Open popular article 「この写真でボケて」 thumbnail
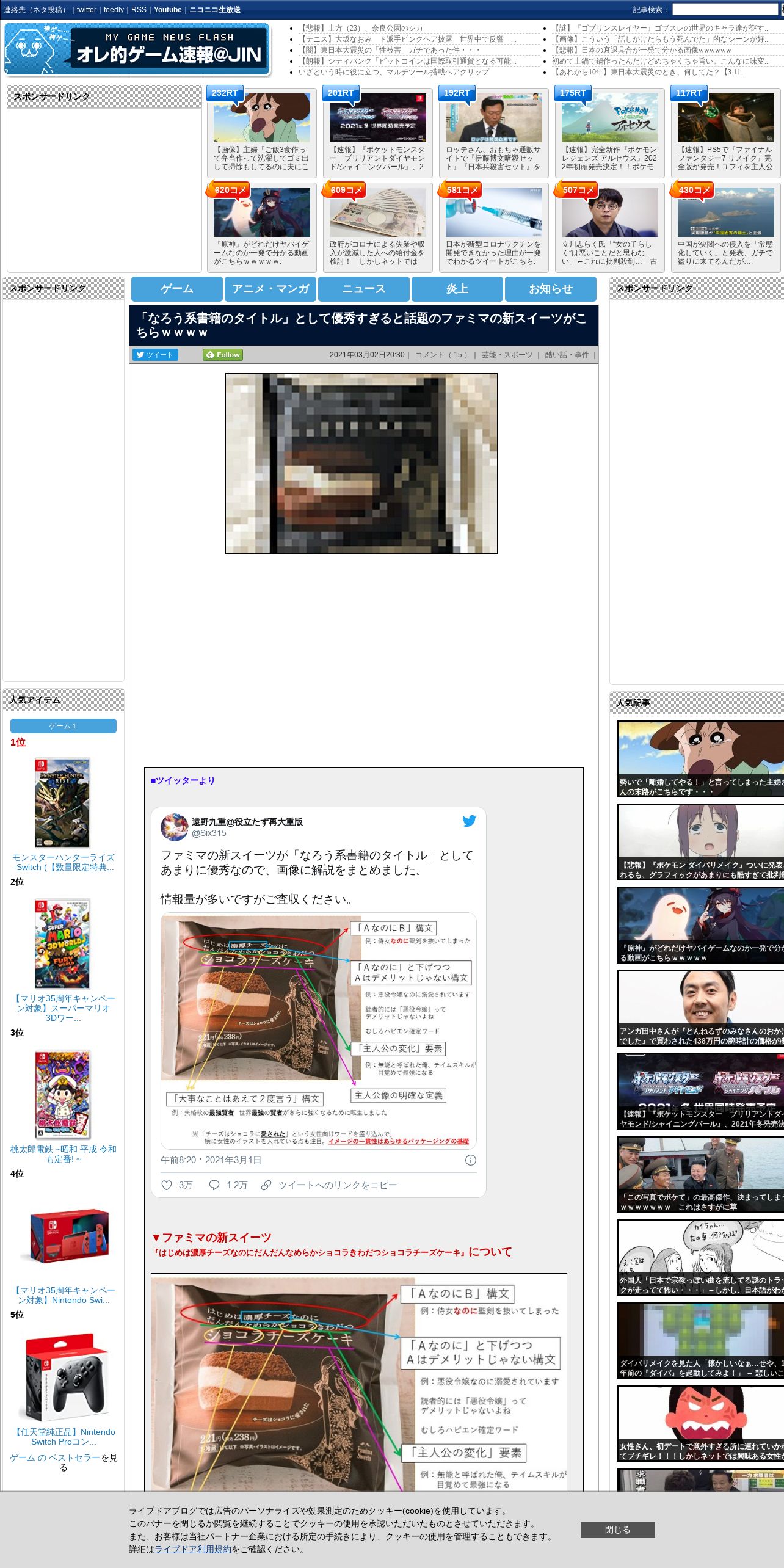This screenshot has width=784, height=1568. click(x=700, y=1174)
